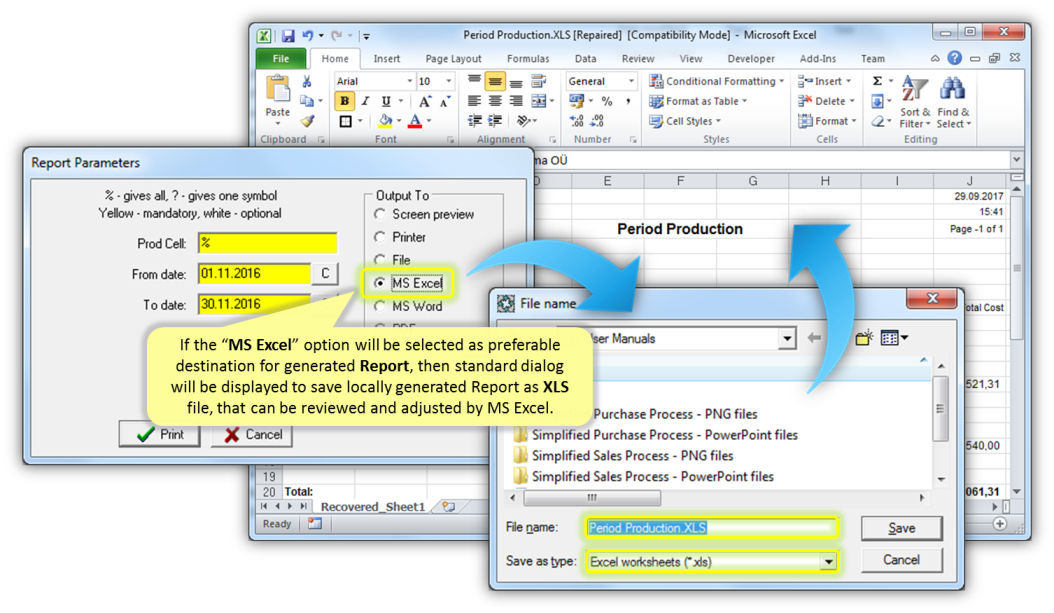Click the Middle Align icon in Alignment group
Screen dimensions: 1054x613
495,81
